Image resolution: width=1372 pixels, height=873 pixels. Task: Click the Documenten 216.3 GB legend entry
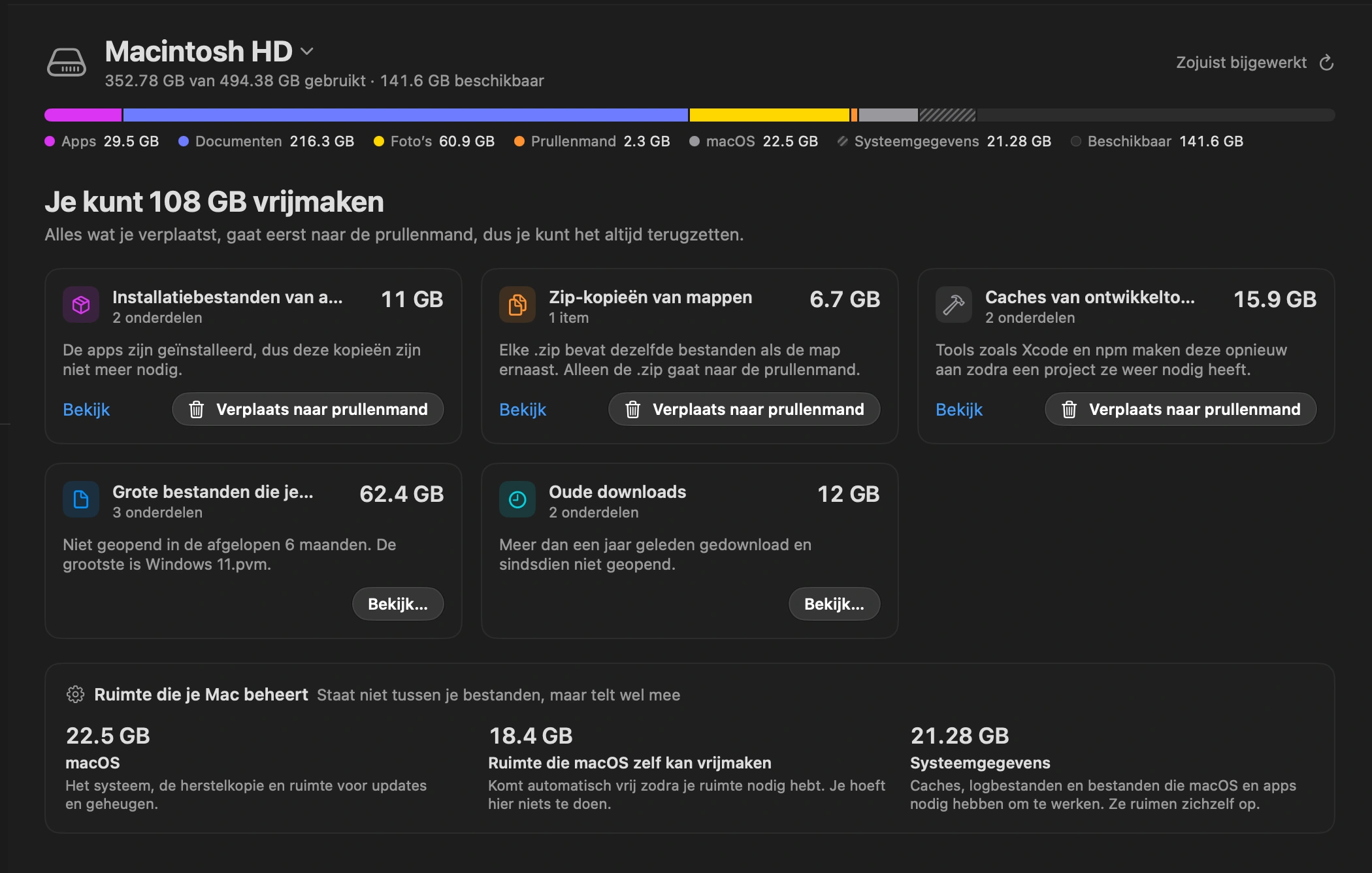[x=267, y=141]
